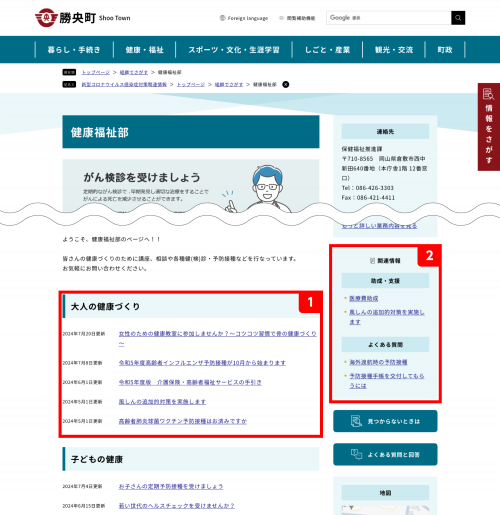Open the red 情報をさがす side tab
The image size is (500, 515).
click(x=489, y=127)
